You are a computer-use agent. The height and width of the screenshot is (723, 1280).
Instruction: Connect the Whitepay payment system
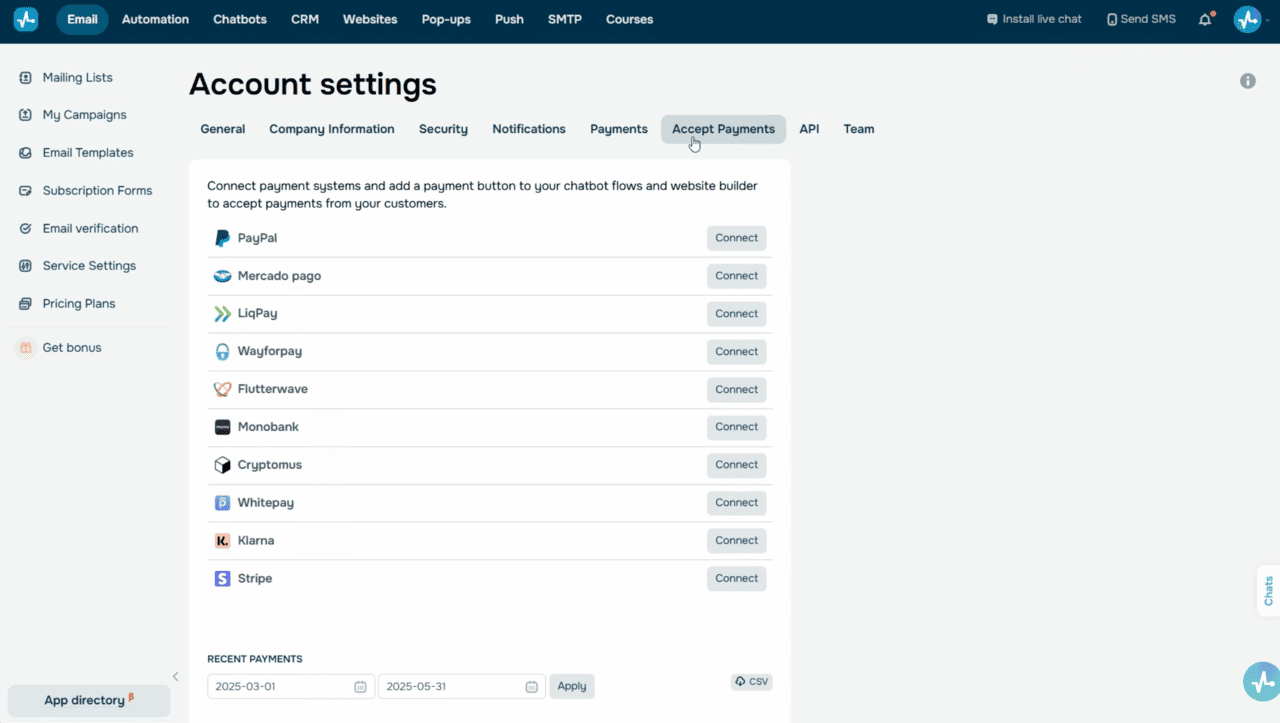(x=737, y=503)
